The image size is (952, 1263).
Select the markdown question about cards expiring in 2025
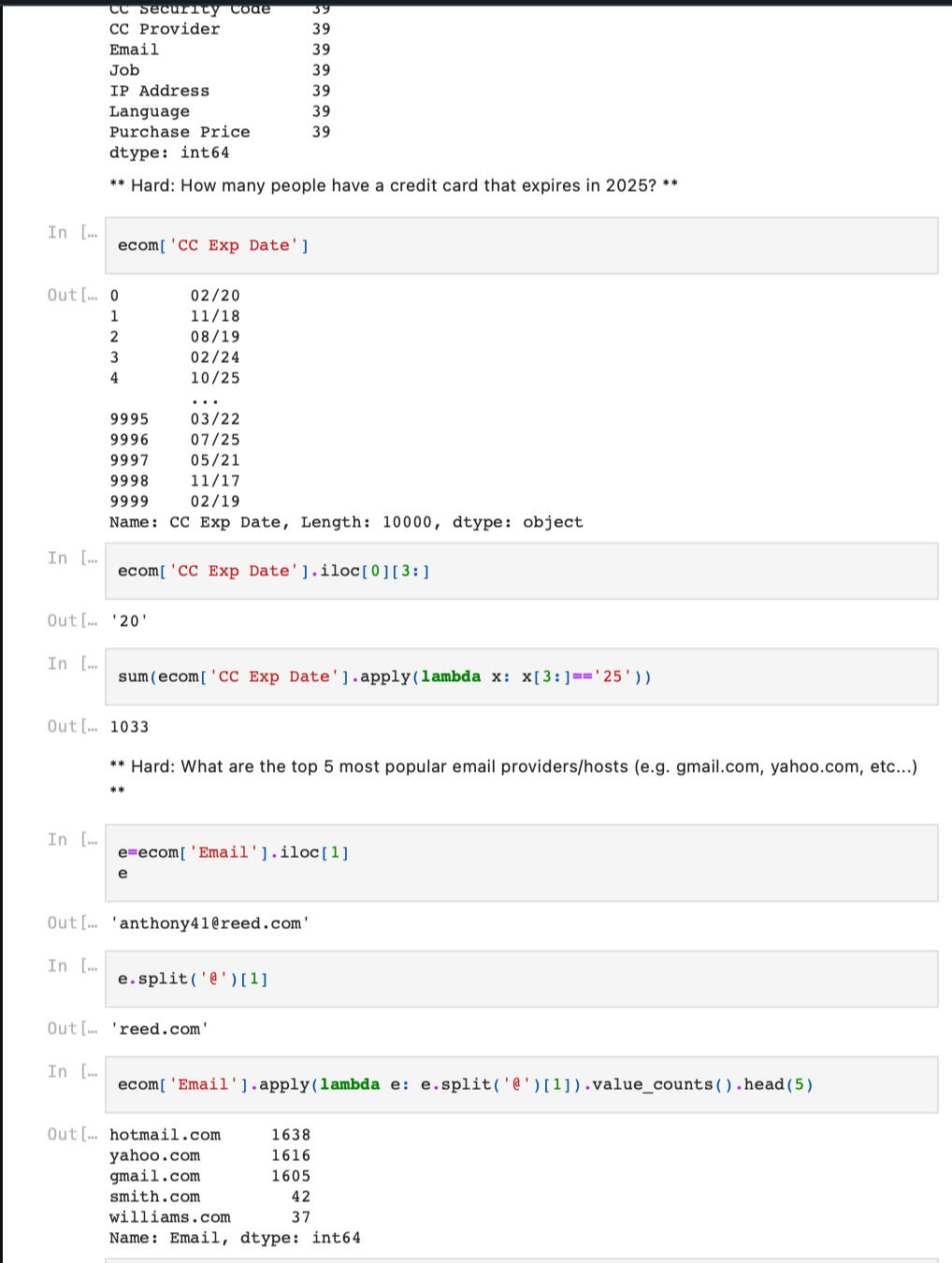pos(394,186)
